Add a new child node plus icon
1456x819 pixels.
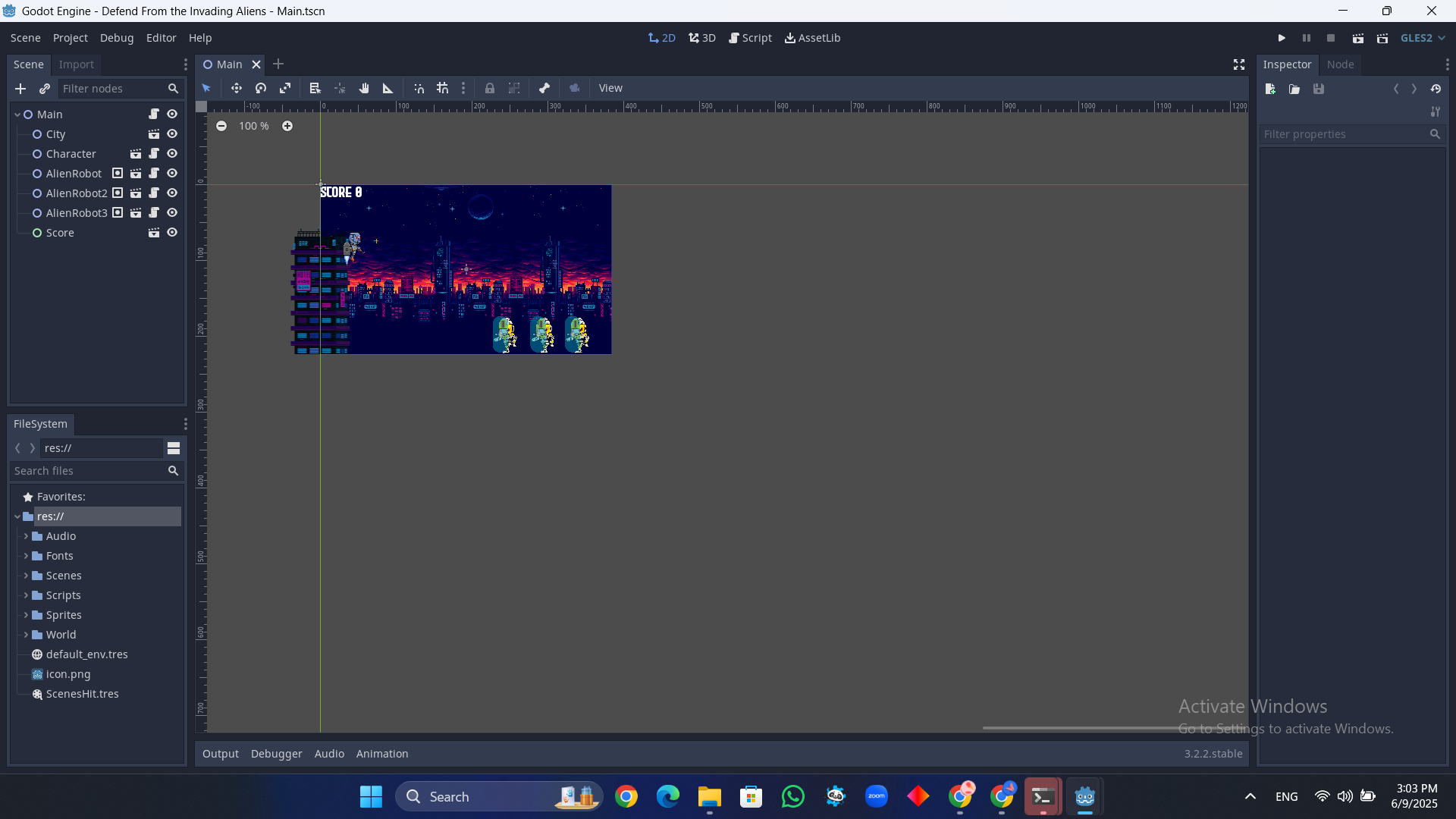20,89
